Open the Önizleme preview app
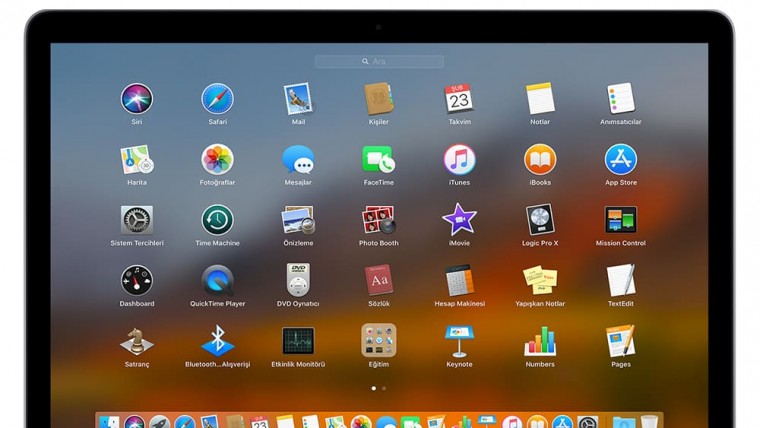The height and width of the screenshot is (428, 760). pos(298,220)
